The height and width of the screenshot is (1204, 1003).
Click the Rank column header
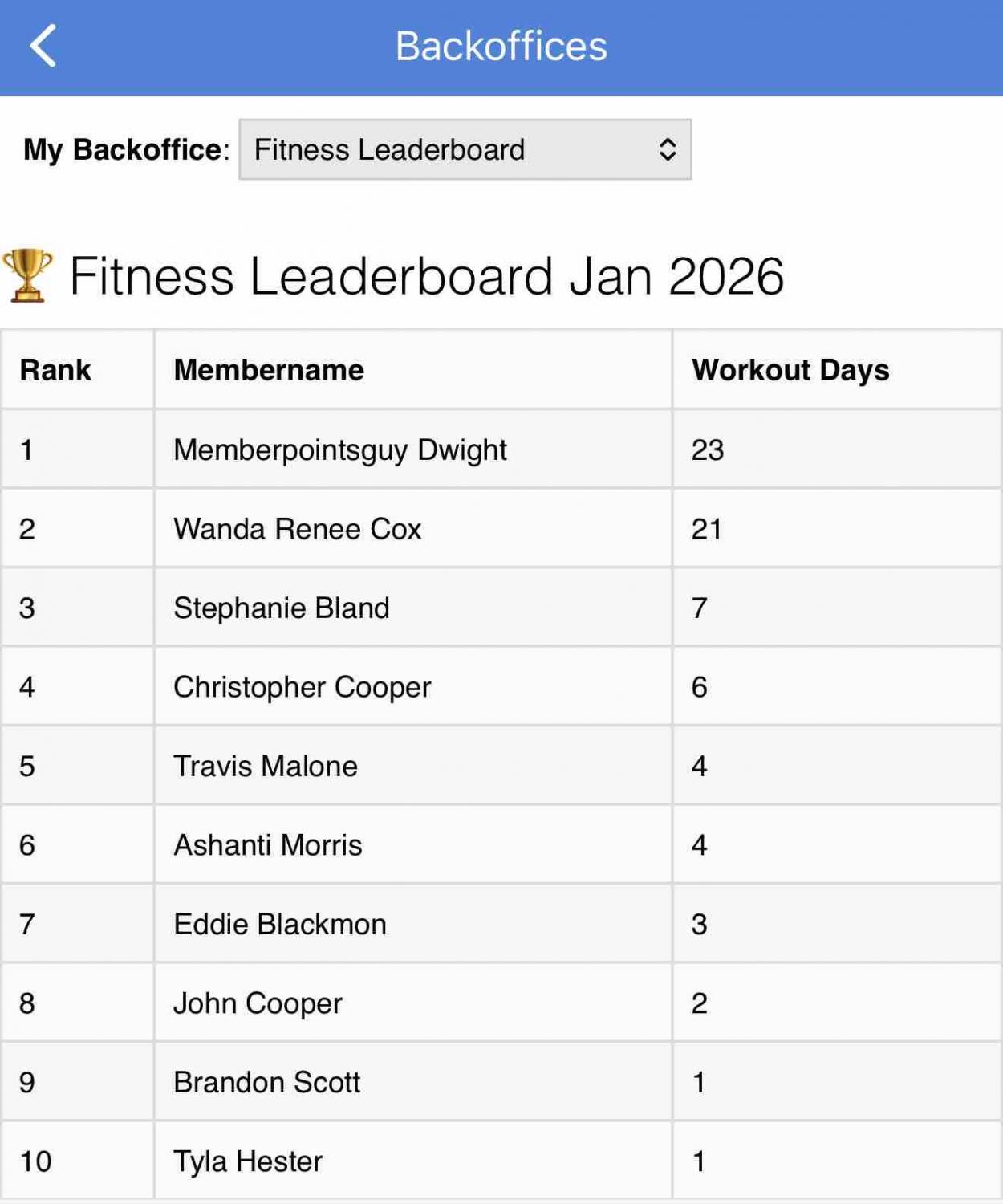[x=55, y=370]
